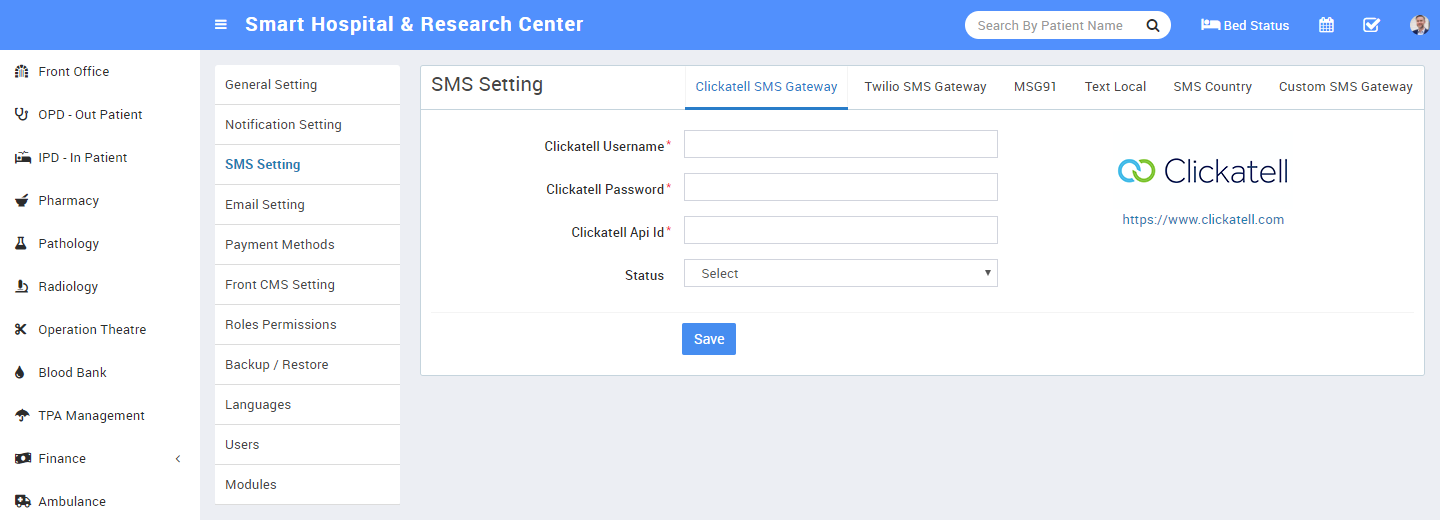Viewport: 1440px width, 520px height.
Task: Click the search magnifier icon
Action: coord(1153,25)
